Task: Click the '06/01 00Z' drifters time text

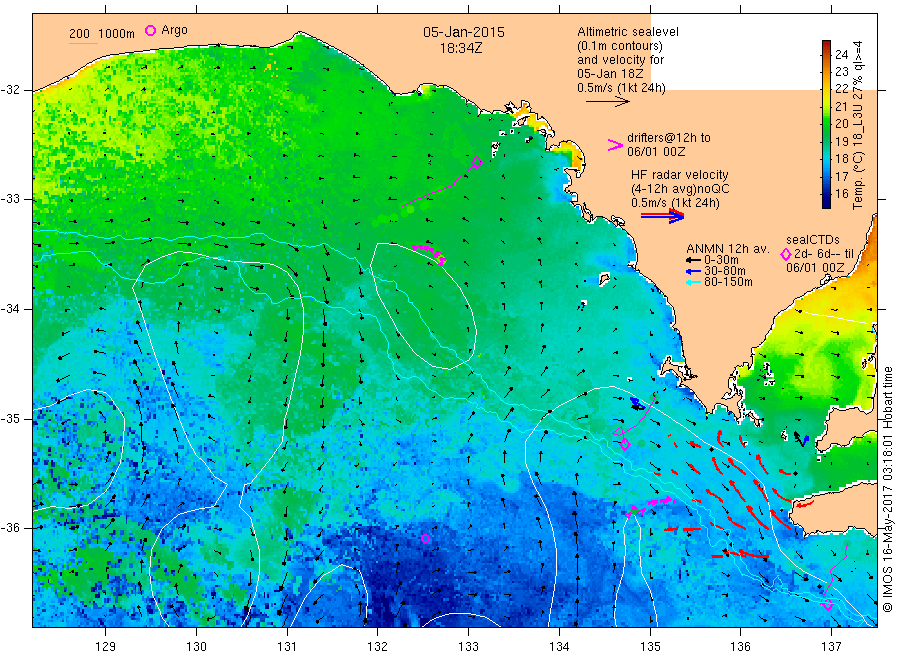Action: [x=656, y=152]
